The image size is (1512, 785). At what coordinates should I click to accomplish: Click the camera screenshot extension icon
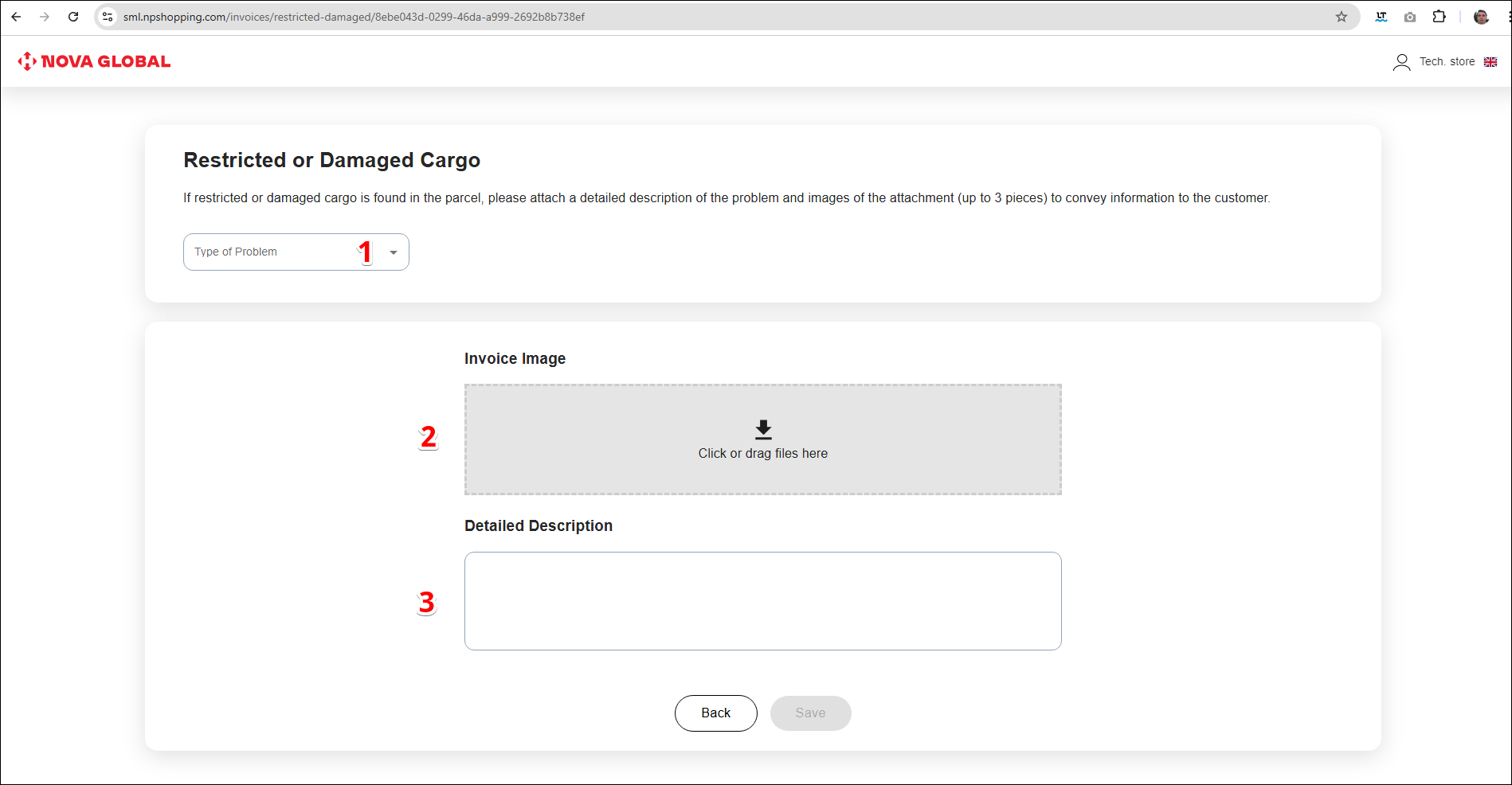1410,17
